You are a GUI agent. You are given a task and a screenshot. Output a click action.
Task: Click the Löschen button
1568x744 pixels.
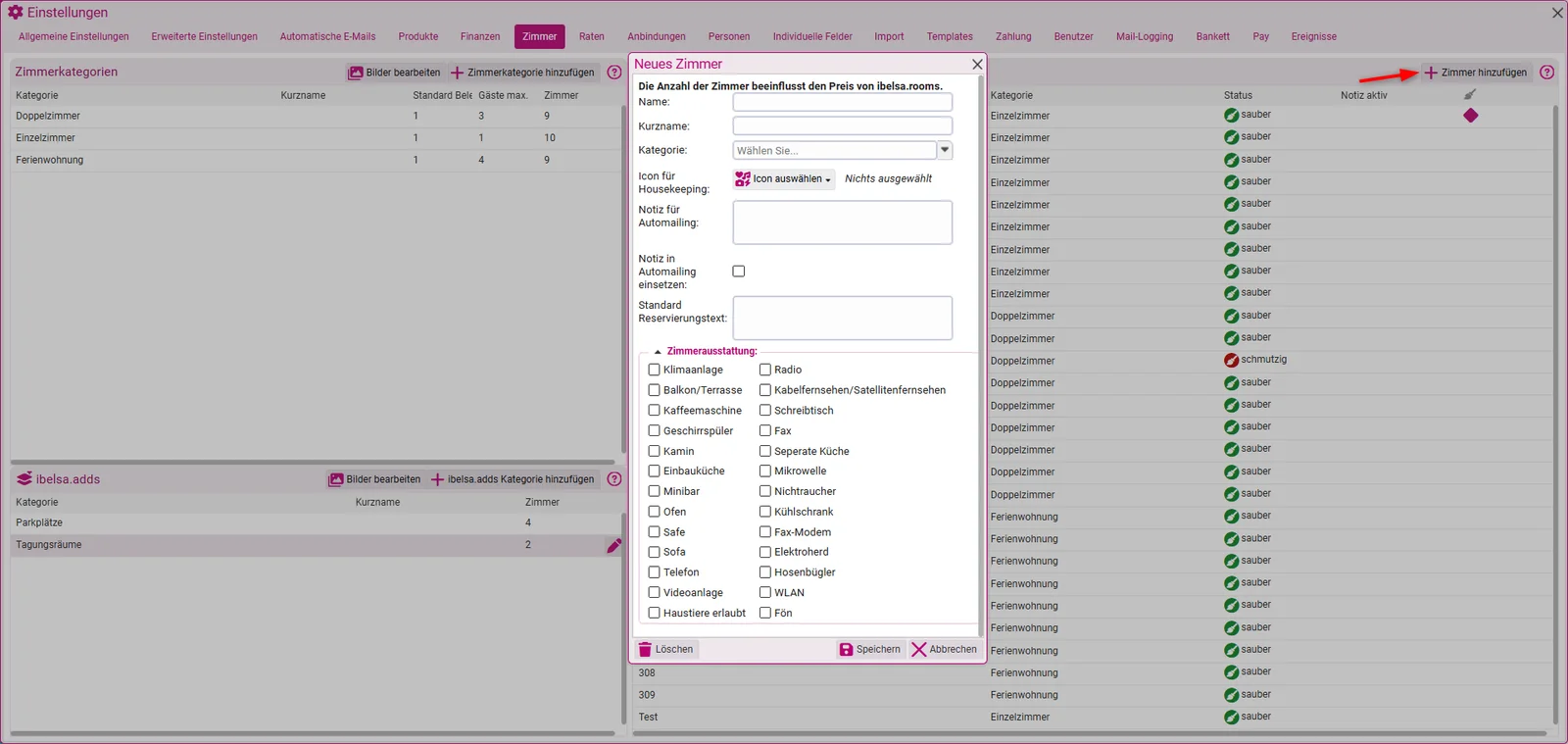[666, 650]
